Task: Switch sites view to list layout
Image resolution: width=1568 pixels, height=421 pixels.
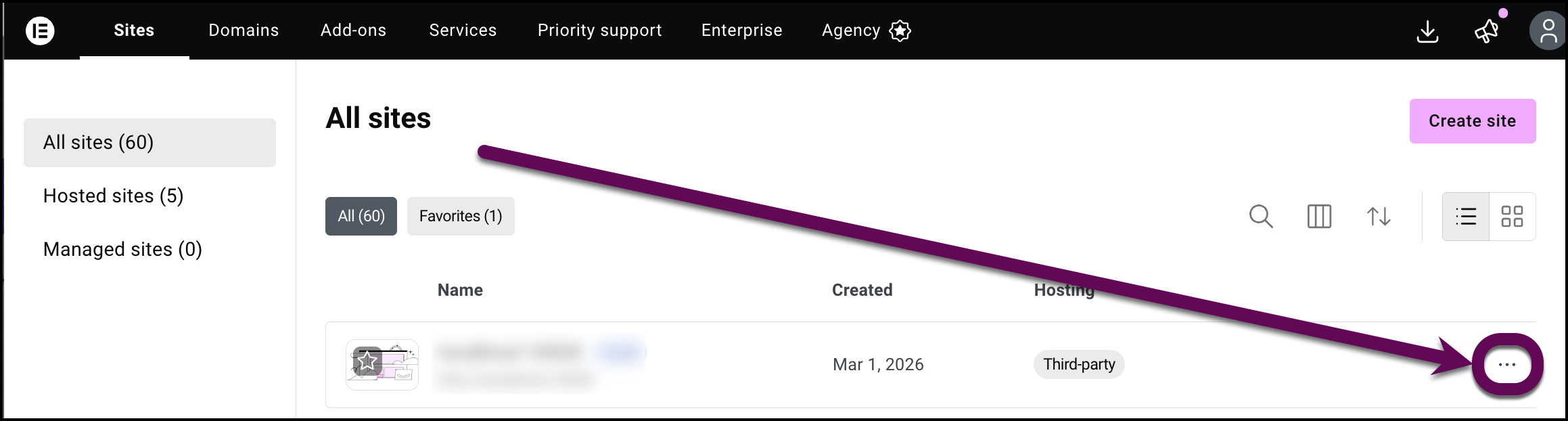Action: [x=1465, y=216]
